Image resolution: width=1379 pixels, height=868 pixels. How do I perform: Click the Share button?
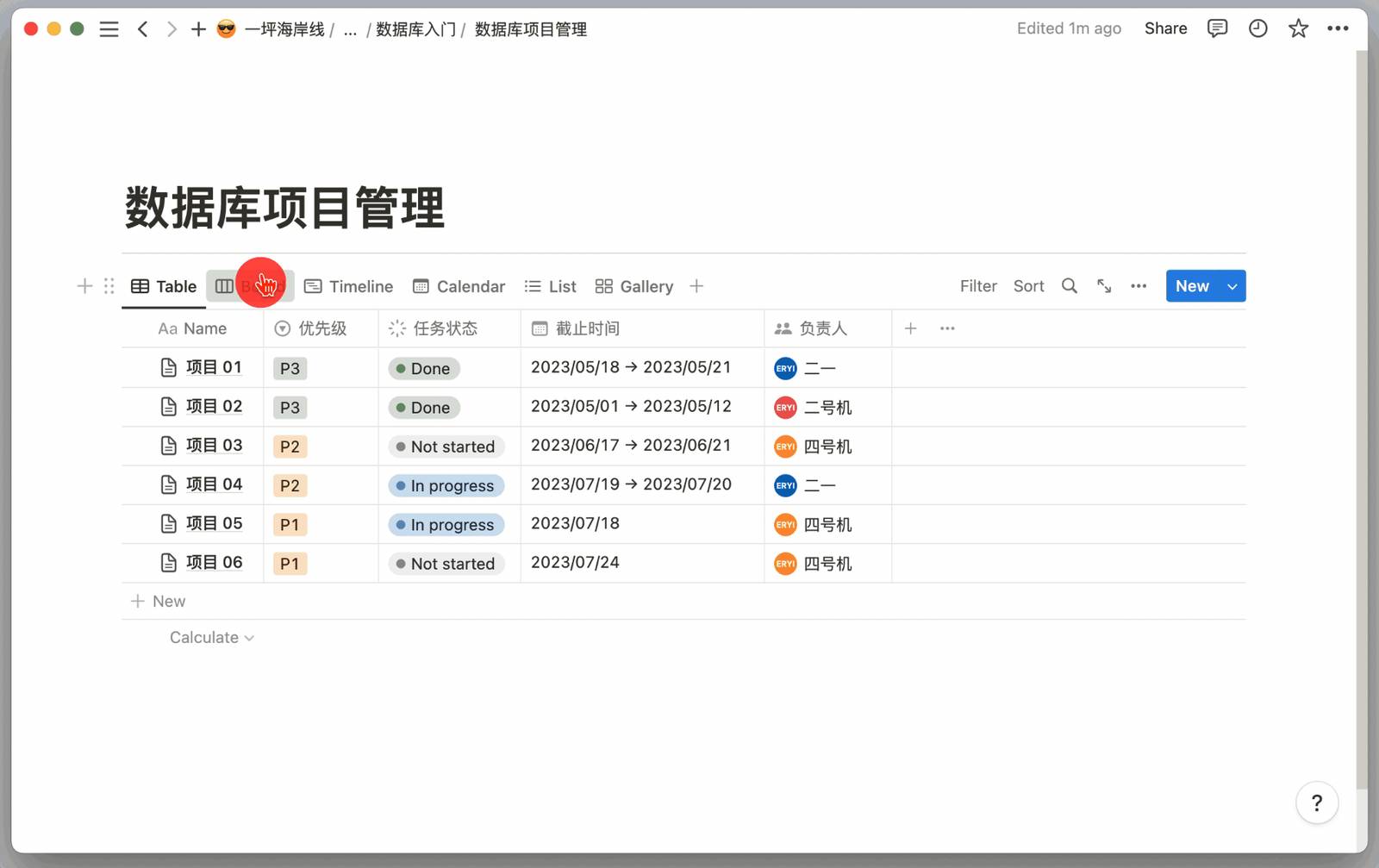click(1165, 28)
